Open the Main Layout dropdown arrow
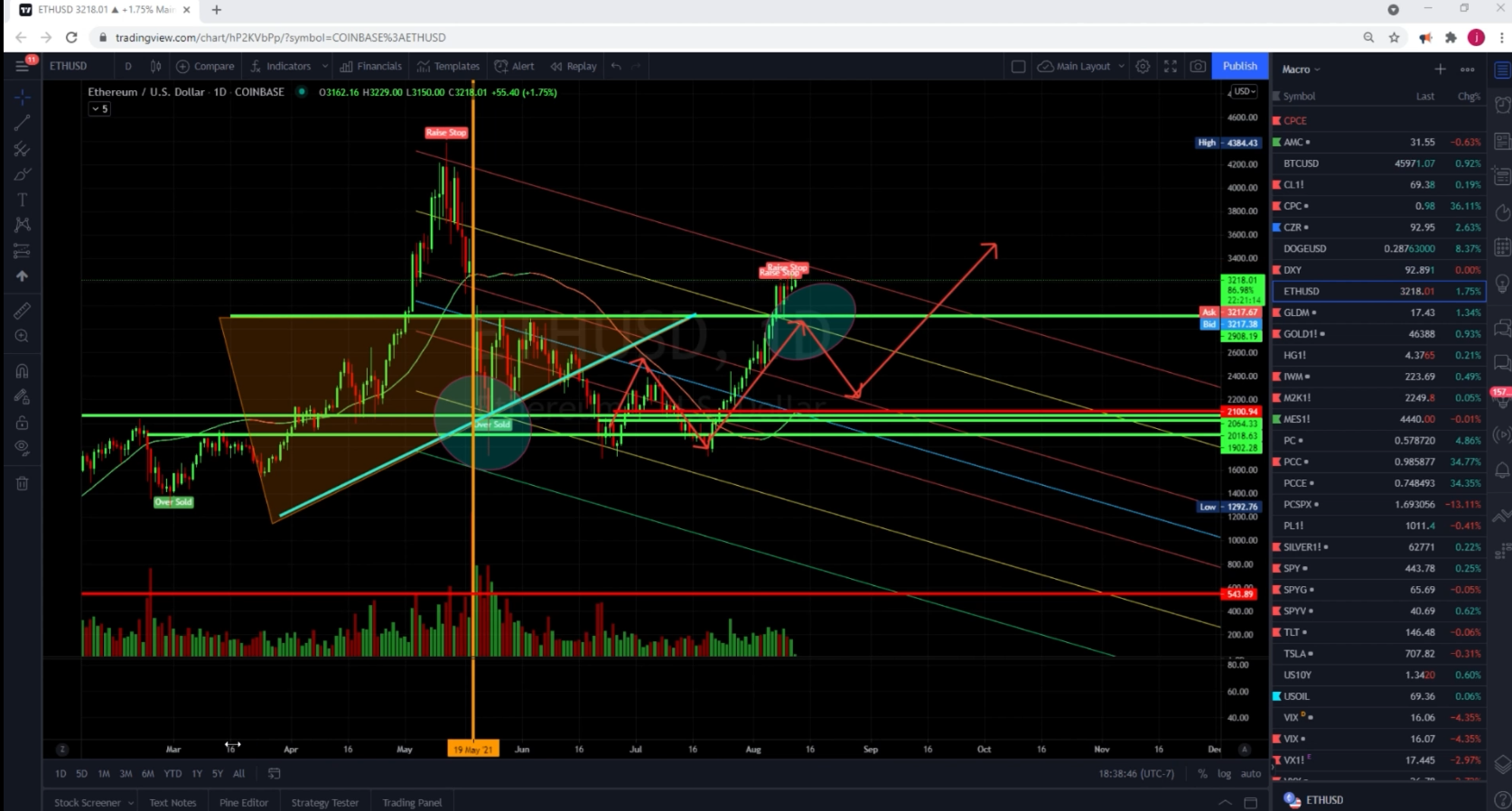 pos(1122,66)
